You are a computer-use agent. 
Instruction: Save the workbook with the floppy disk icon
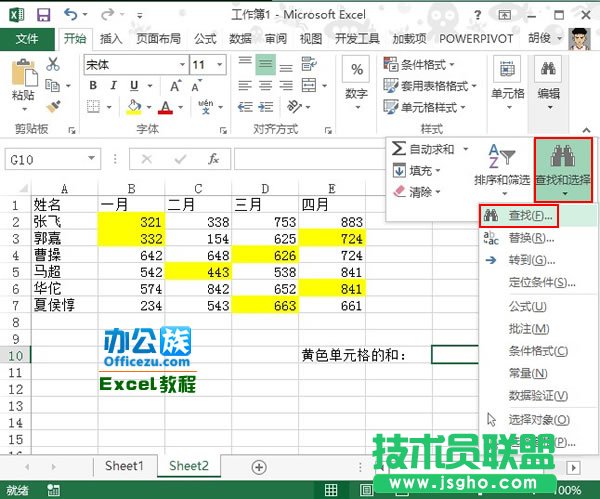[43, 15]
